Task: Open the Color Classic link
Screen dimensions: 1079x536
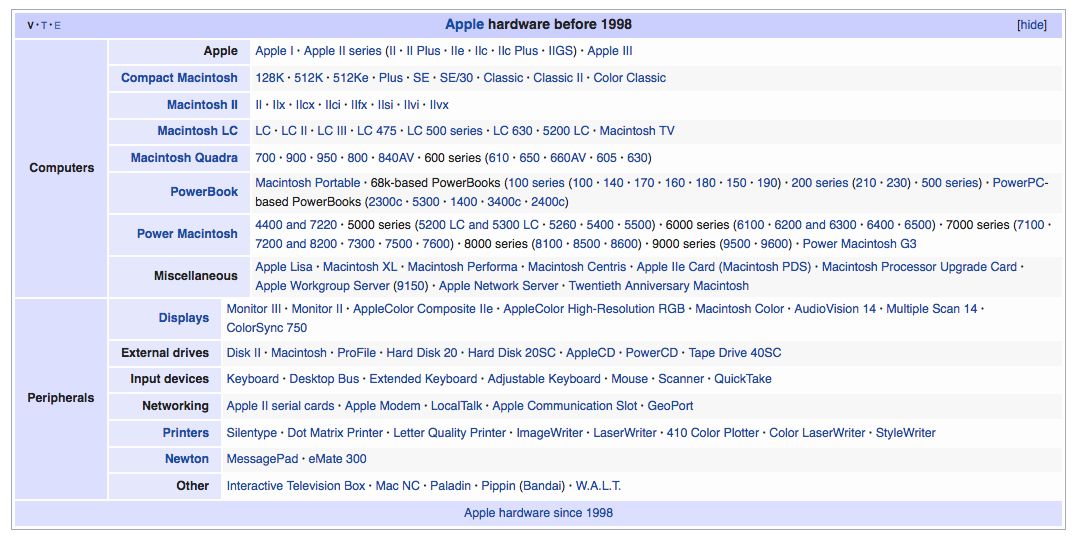Action: pos(630,78)
